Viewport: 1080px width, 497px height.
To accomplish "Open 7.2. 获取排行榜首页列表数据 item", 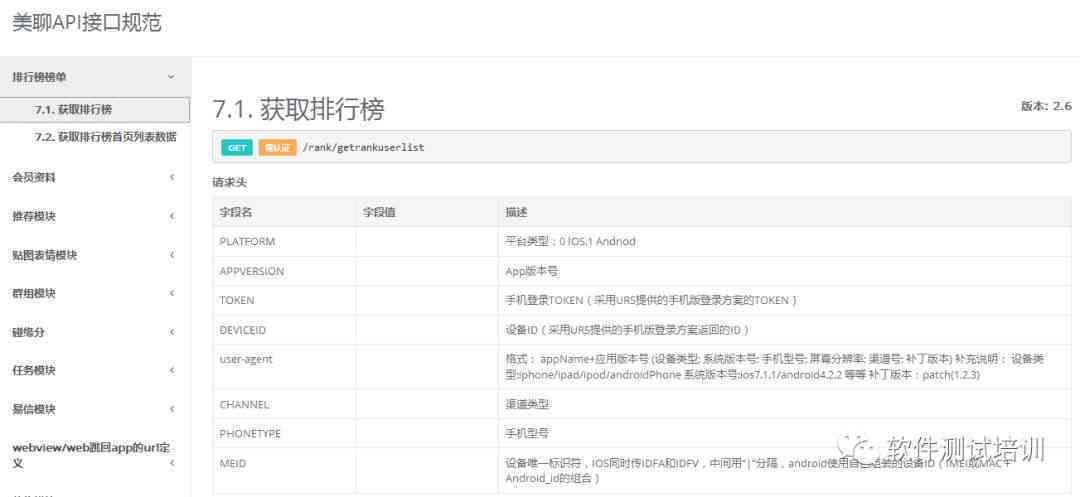I will 105,137.
